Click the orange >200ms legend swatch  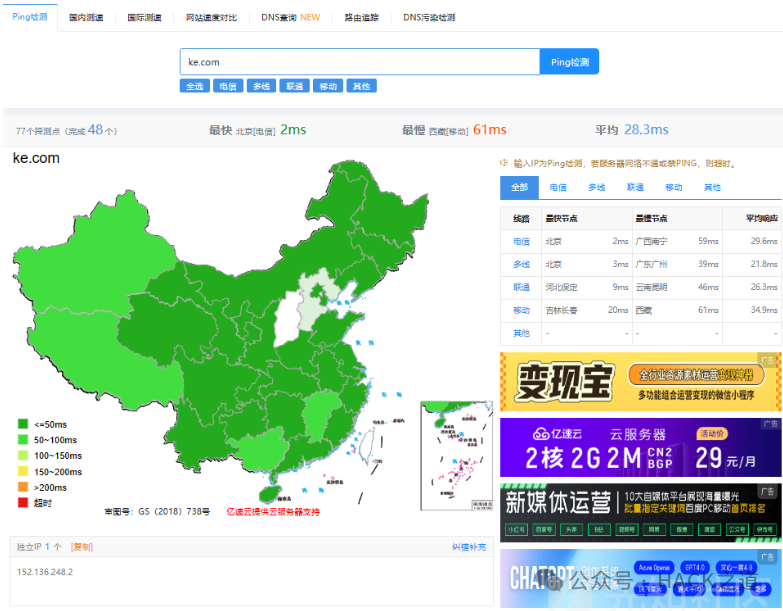point(23,487)
